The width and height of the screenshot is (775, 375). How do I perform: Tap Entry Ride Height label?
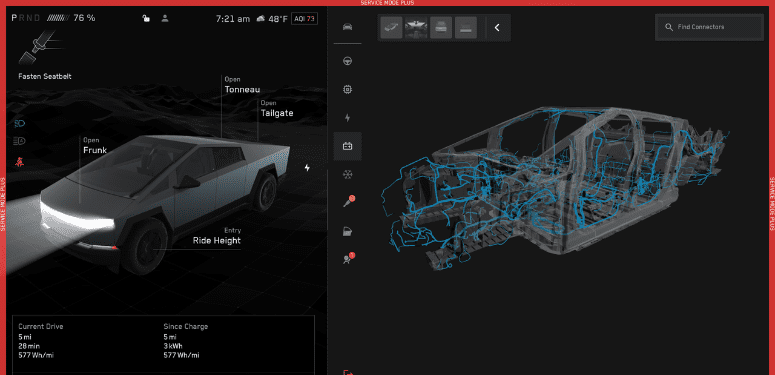216,237
